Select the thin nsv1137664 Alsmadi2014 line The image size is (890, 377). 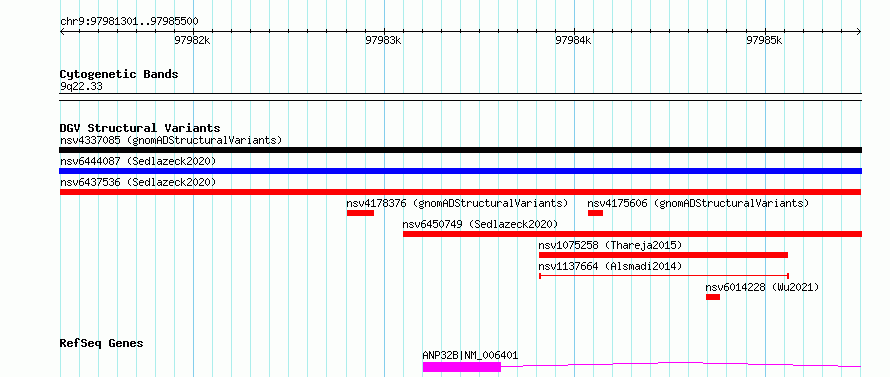(664, 276)
